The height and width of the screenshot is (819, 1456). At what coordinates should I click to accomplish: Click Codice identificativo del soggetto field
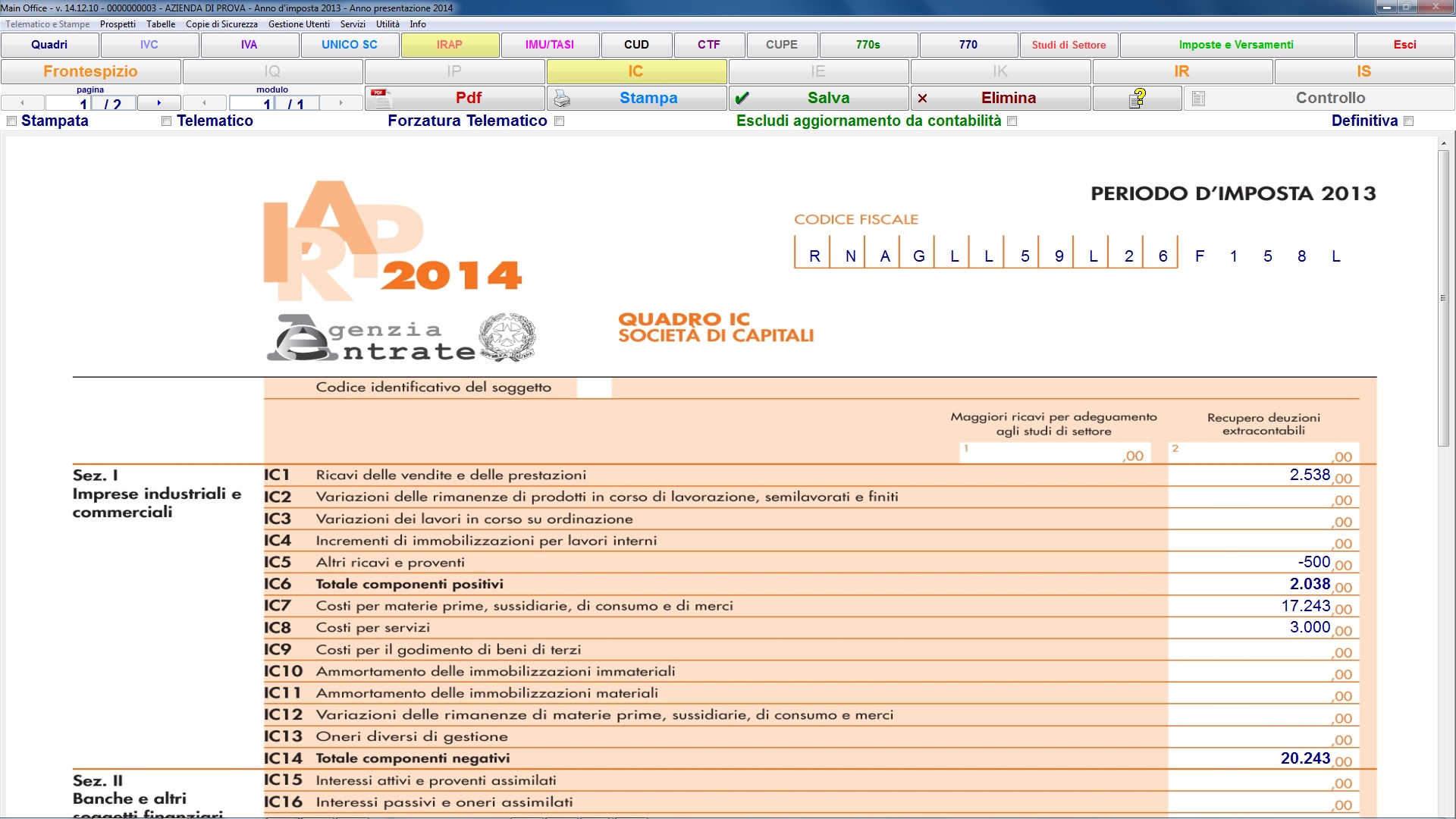(594, 388)
